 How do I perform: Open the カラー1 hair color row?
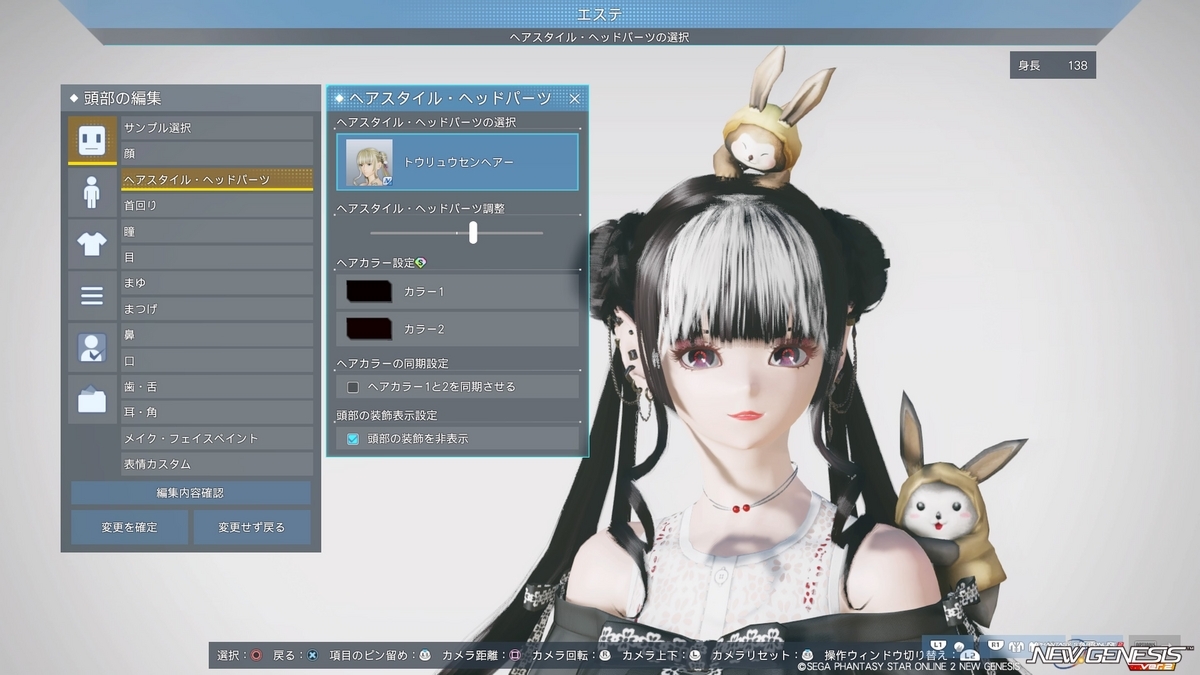(x=458, y=291)
